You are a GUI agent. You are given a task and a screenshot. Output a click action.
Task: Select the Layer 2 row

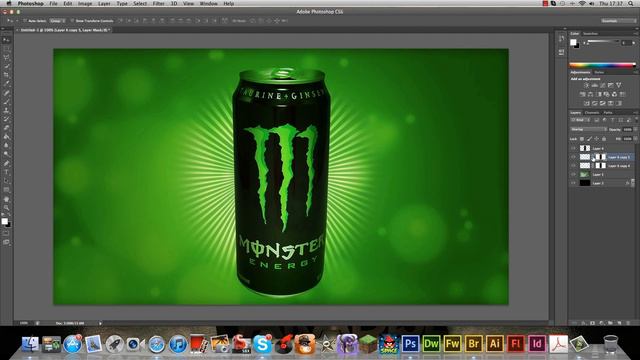(x=602, y=183)
